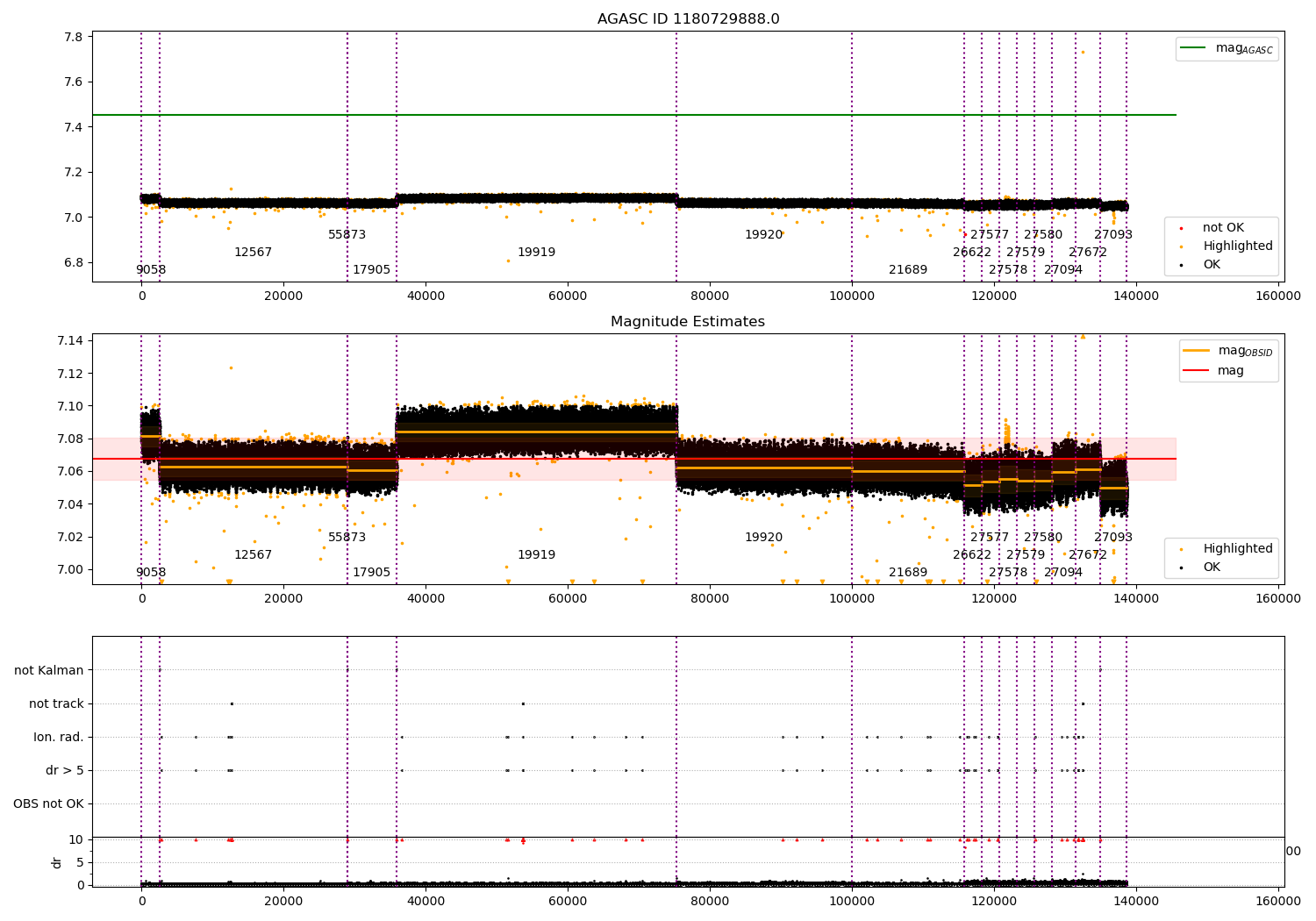Click the 7.02 y-axis tick label
The image size is (1316, 921).
tap(70, 537)
